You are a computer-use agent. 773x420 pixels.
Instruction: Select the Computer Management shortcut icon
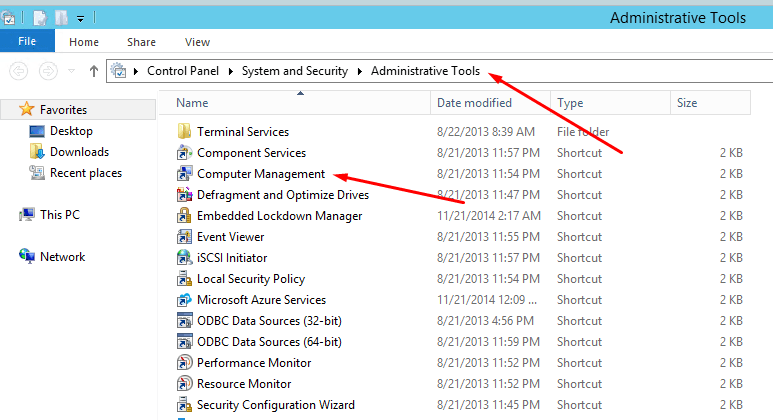coord(184,174)
